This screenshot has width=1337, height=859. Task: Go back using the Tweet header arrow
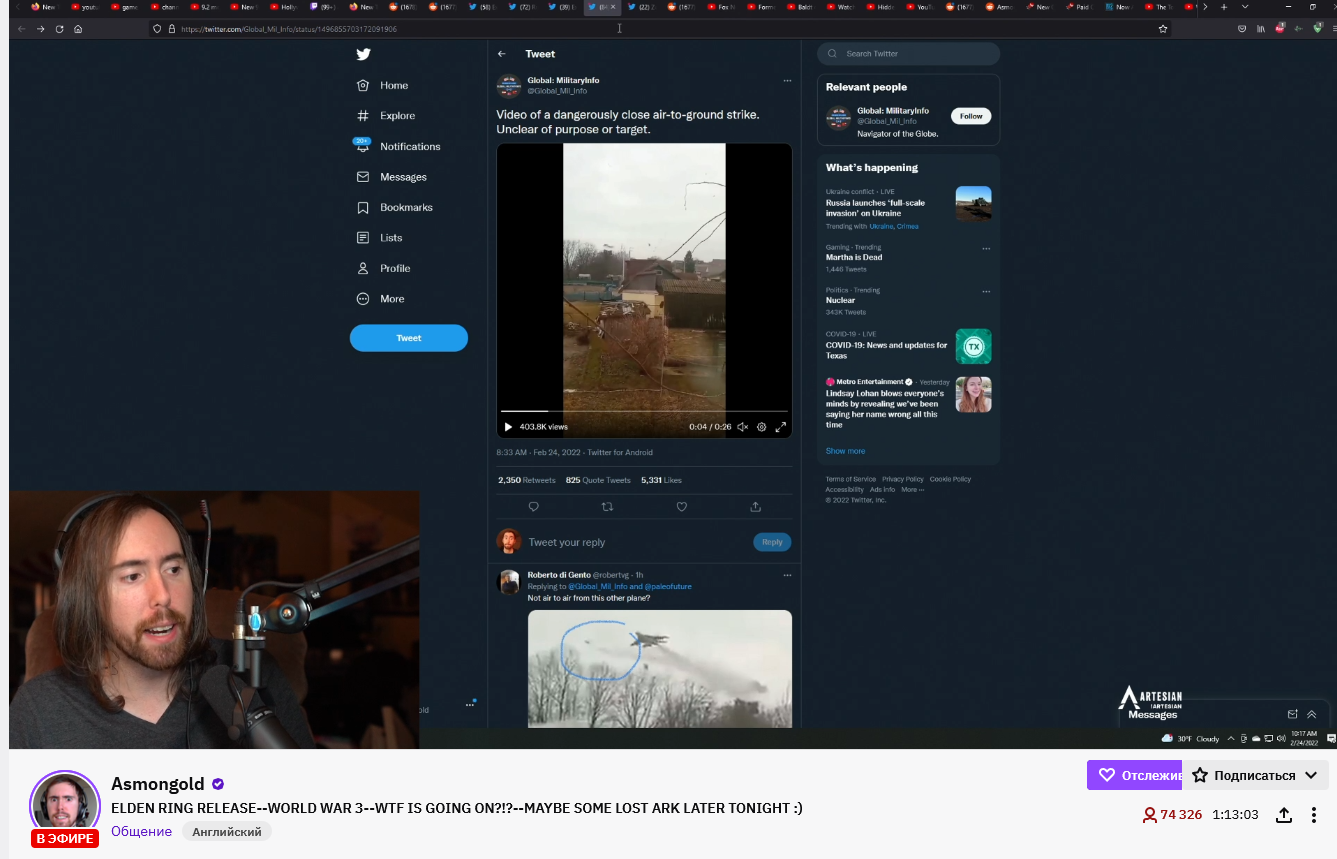click(502, 54)
